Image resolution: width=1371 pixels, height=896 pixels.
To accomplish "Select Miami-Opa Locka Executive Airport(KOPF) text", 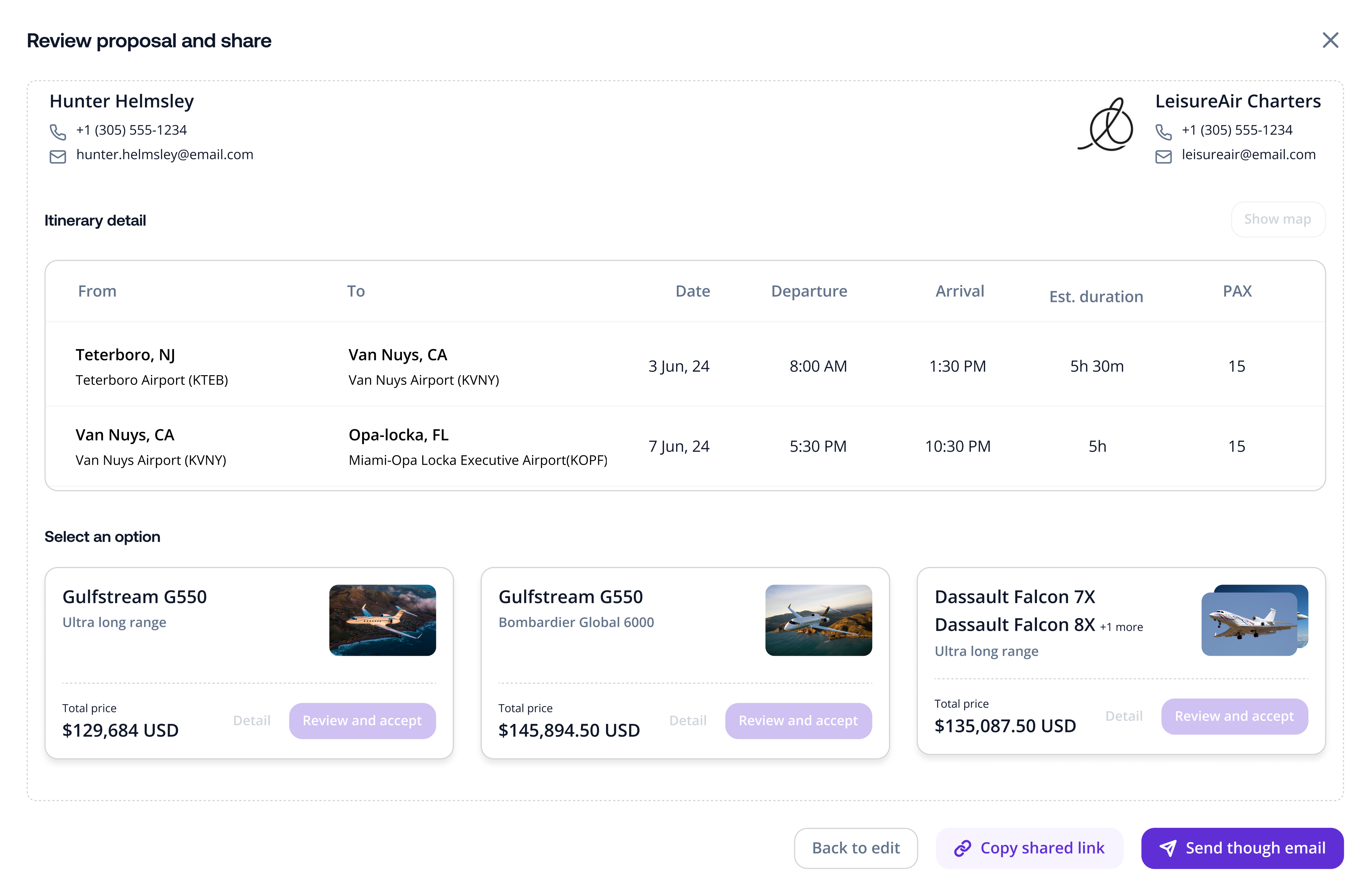I will click(x=478, y=460).
